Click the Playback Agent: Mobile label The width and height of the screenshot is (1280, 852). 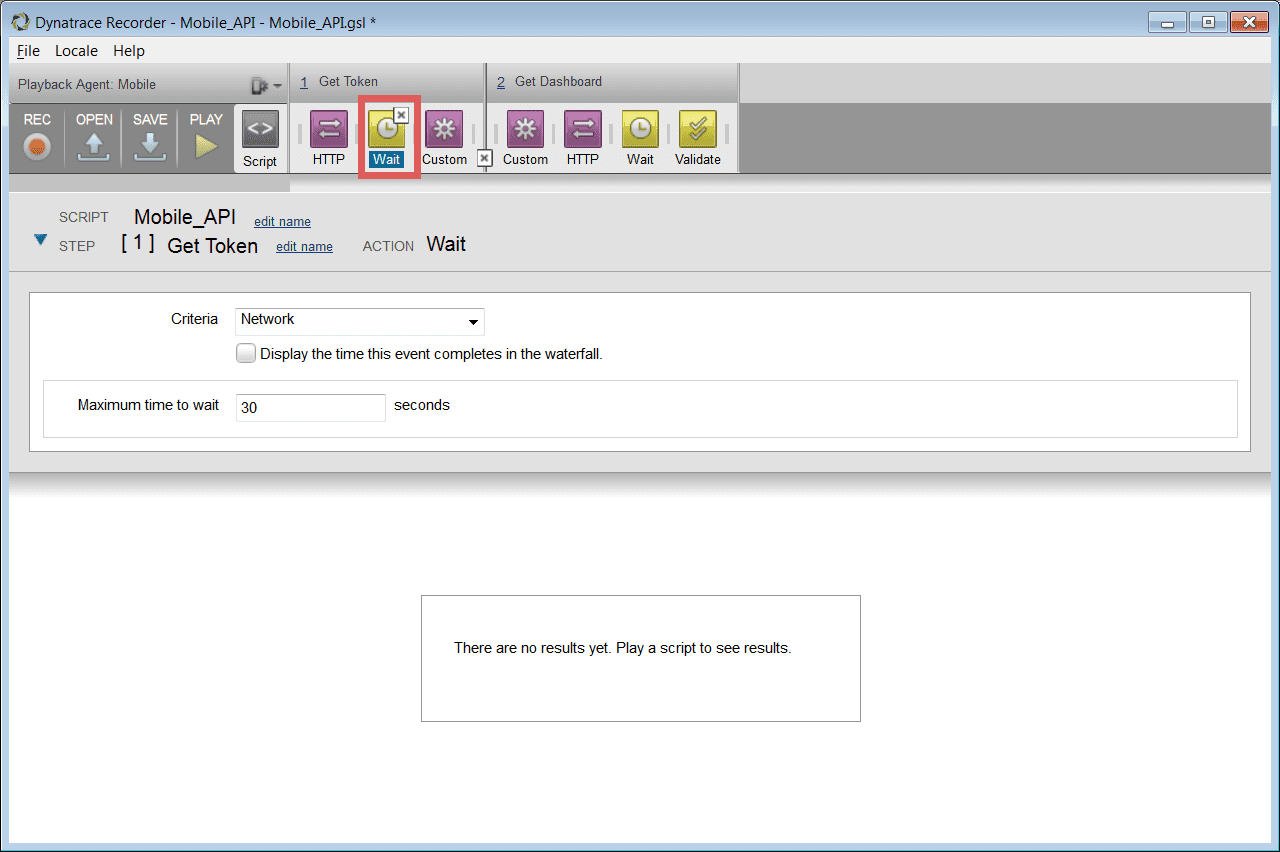87,85
